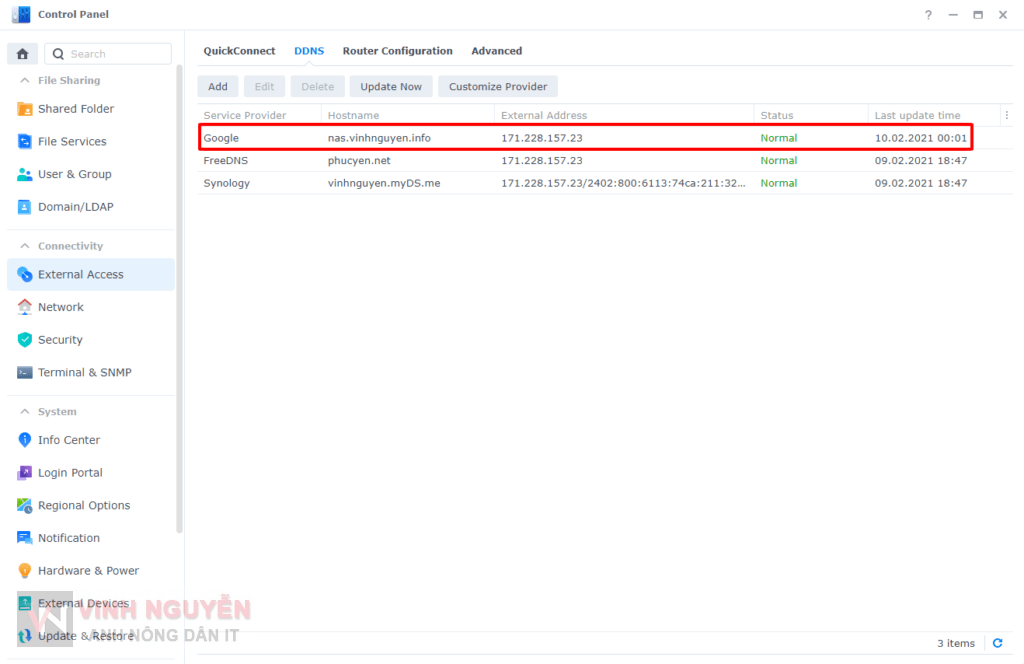Open the Security settings
The image size is (1024, 664).
pyautogui.click(x=60, y=340)
